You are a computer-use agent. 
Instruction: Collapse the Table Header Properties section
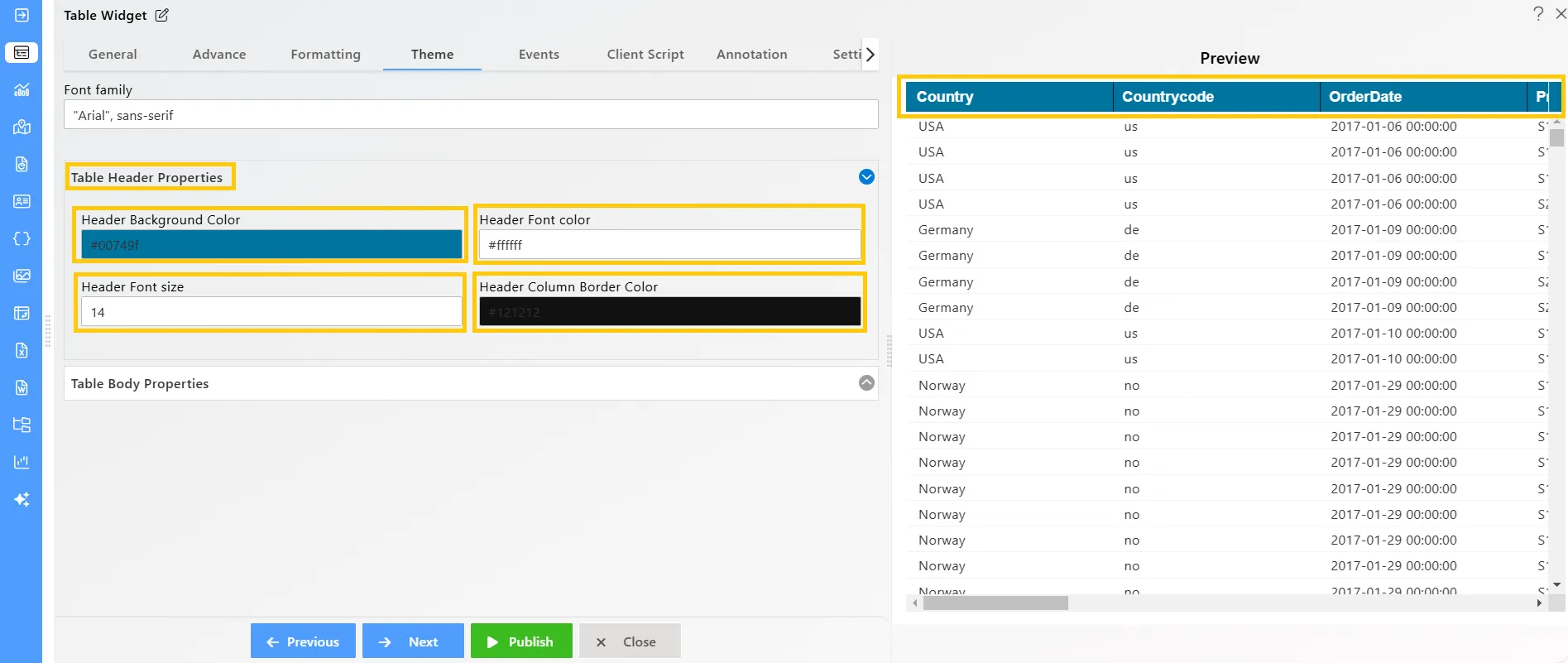click(x=866, y=177)
